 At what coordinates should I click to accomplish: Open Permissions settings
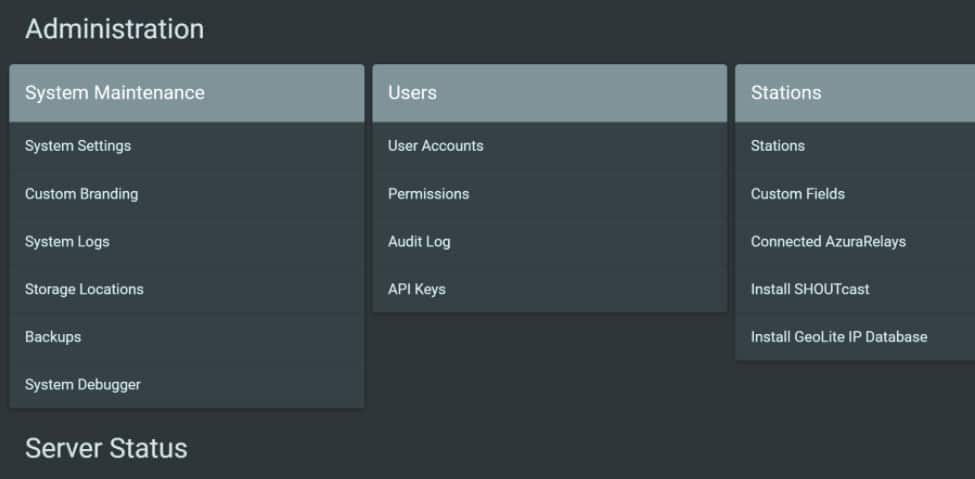coord(428,194)
